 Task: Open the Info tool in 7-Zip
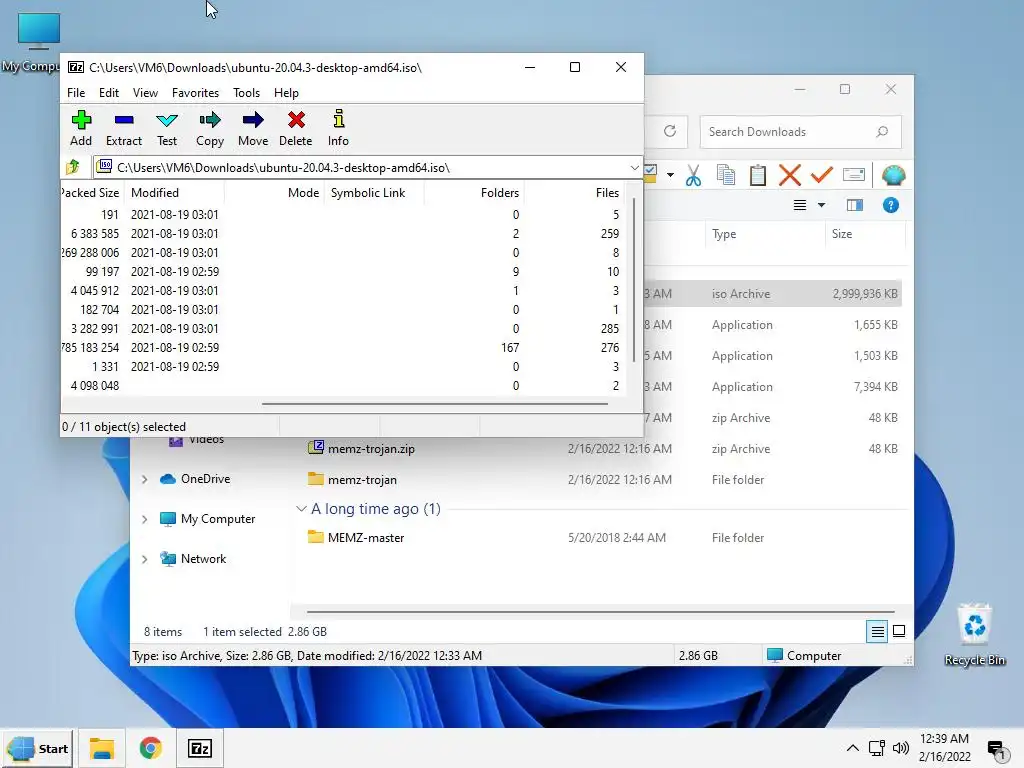[x=338, y=128]
